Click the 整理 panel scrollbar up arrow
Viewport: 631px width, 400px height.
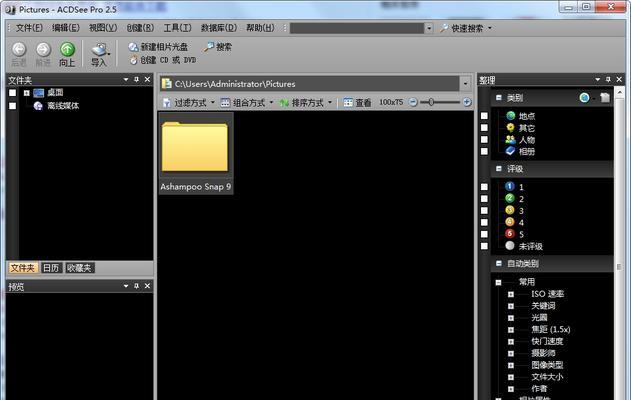[619, 93]
